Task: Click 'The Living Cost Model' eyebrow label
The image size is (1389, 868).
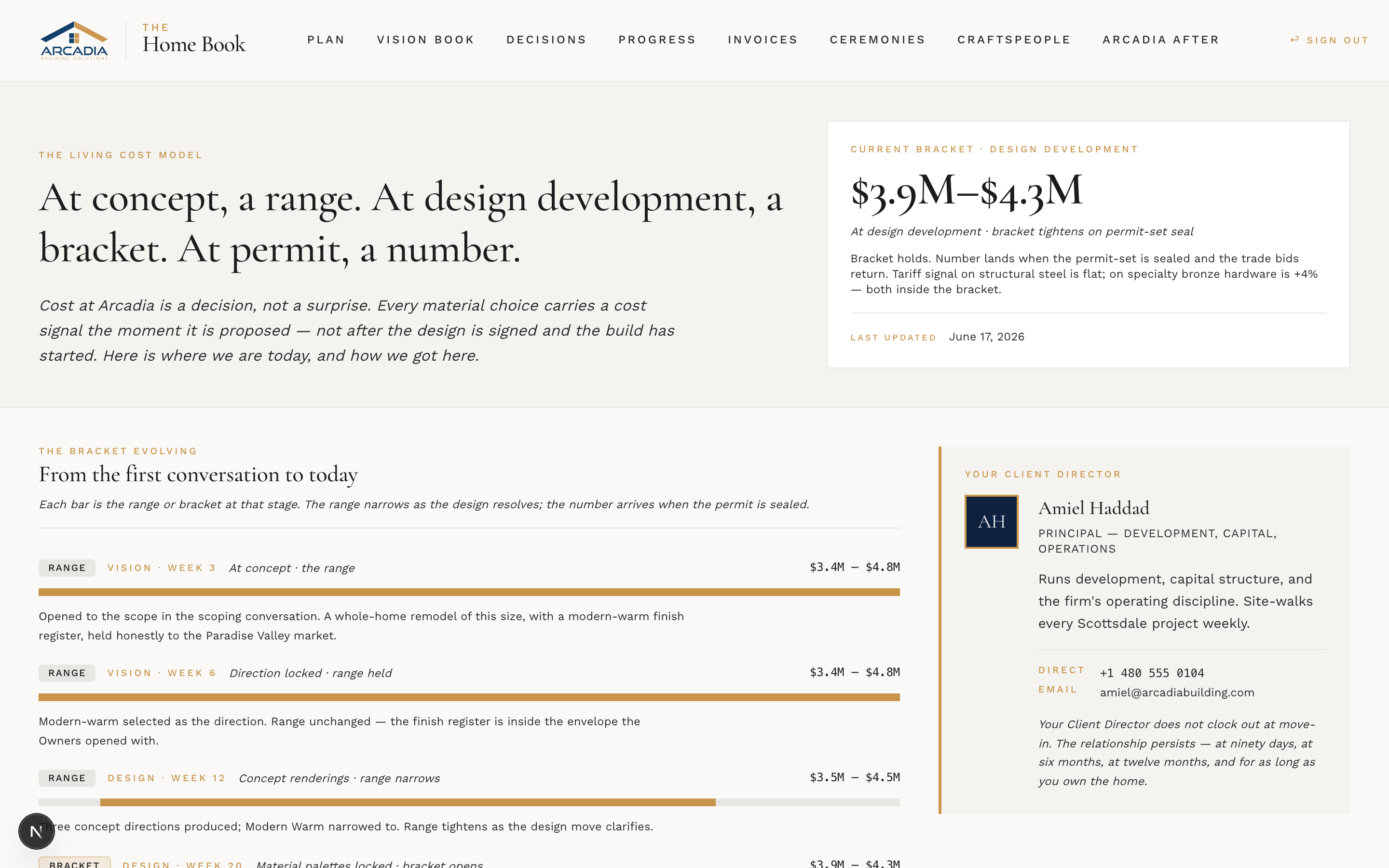Action: tap(121, 155)
